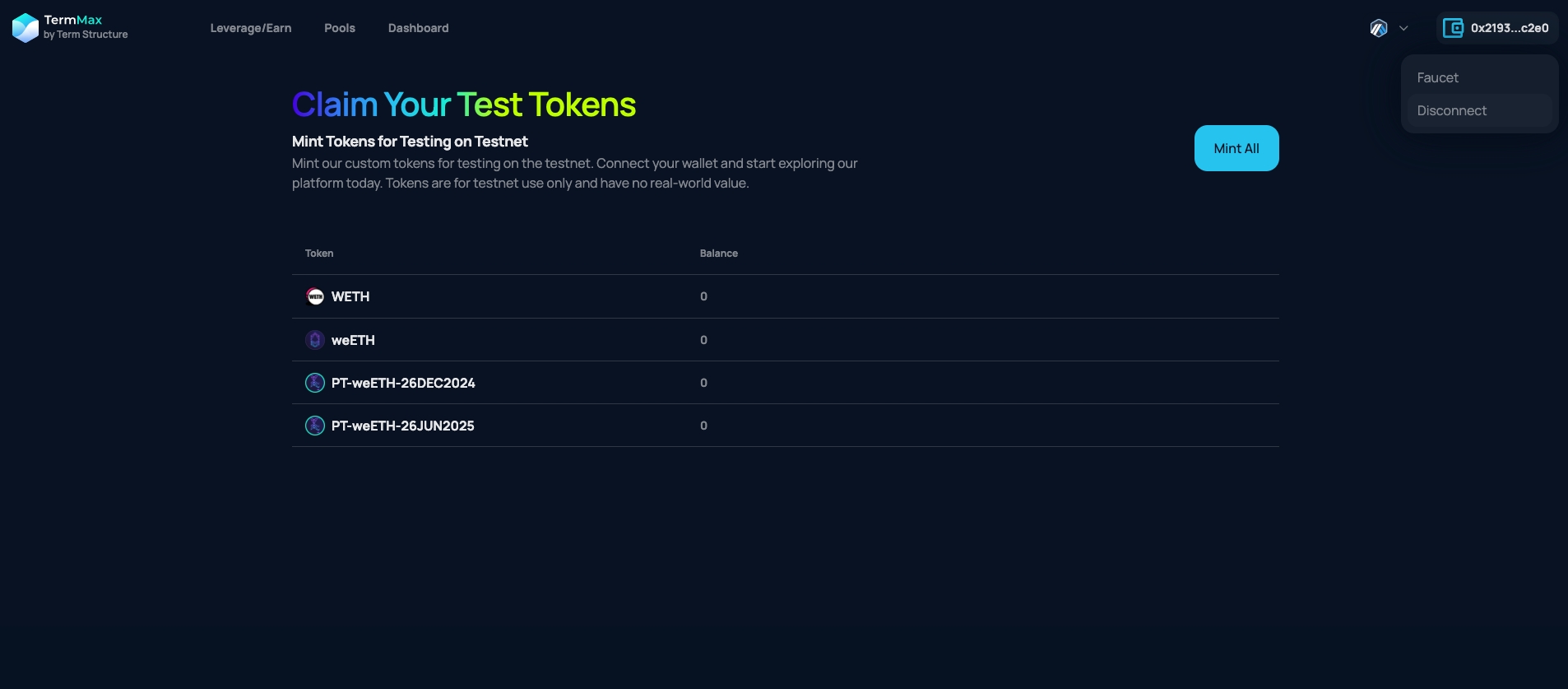Click the Token column header
The image size is (1568, 689).
[319, 254]
